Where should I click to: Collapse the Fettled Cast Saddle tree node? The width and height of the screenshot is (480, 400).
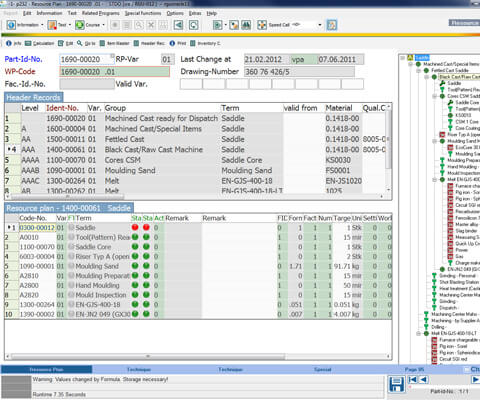(x=419, y=71)
